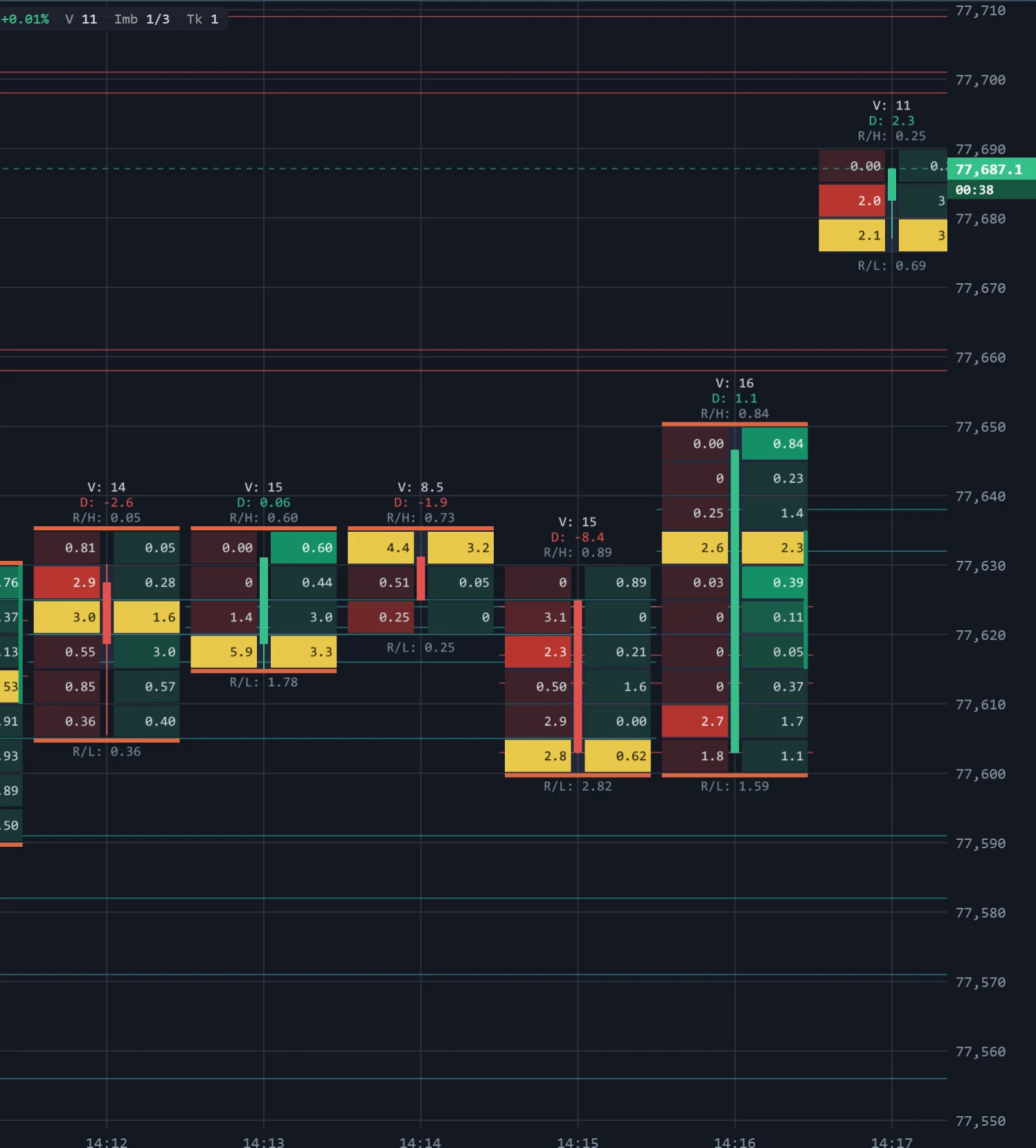Click the yellow 4.4 footprint cell

click(381, 548)
